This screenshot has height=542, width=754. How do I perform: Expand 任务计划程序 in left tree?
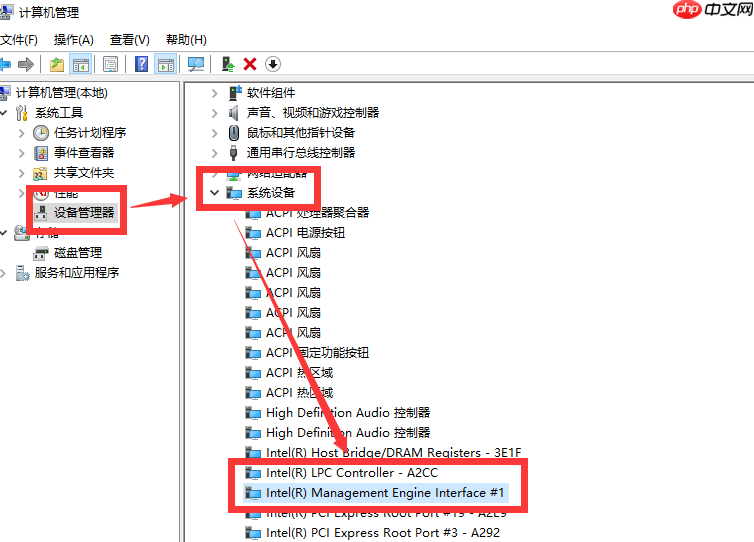[22, 133]
